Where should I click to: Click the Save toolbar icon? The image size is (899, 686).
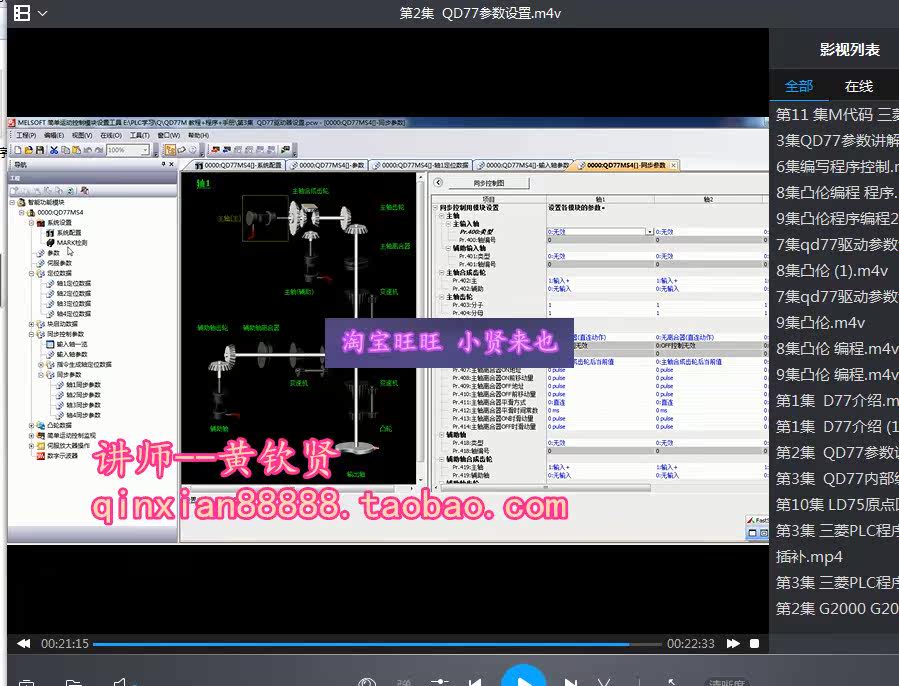click(x=40, y=150)
